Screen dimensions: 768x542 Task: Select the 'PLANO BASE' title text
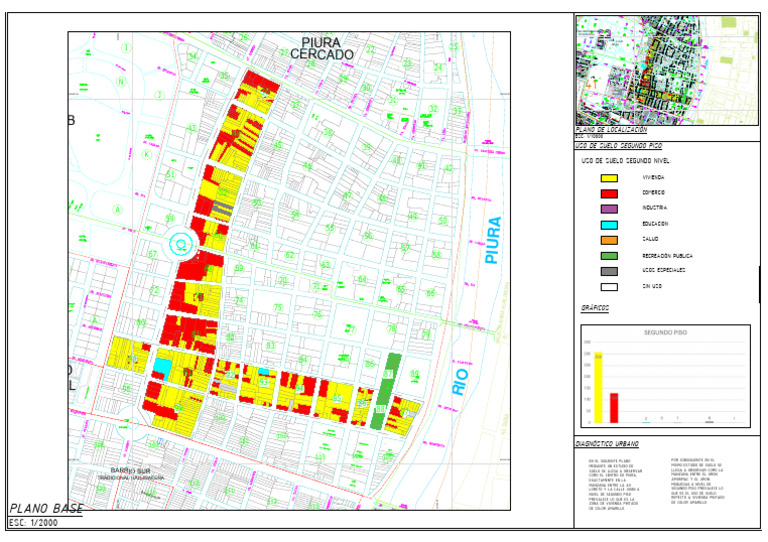pos(47,509)
